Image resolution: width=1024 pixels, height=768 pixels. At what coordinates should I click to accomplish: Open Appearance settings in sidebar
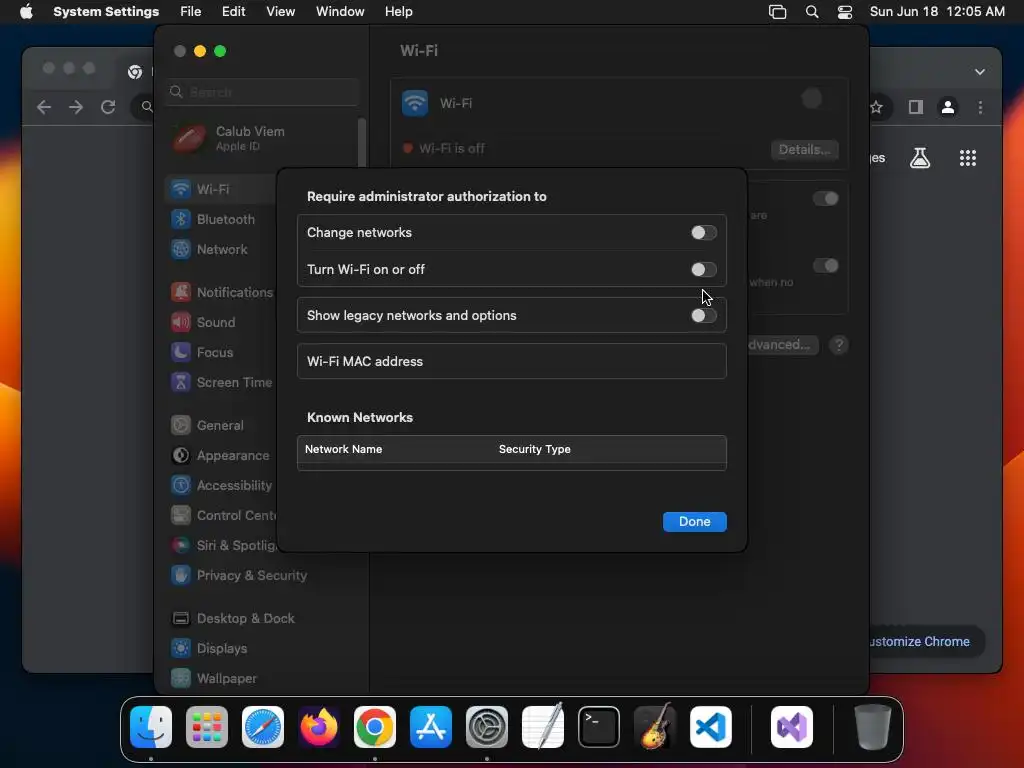(221, 455)
